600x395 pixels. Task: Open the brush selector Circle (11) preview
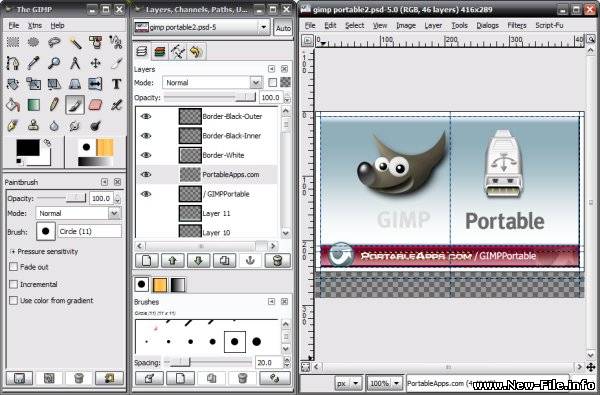tap(46, 231)
